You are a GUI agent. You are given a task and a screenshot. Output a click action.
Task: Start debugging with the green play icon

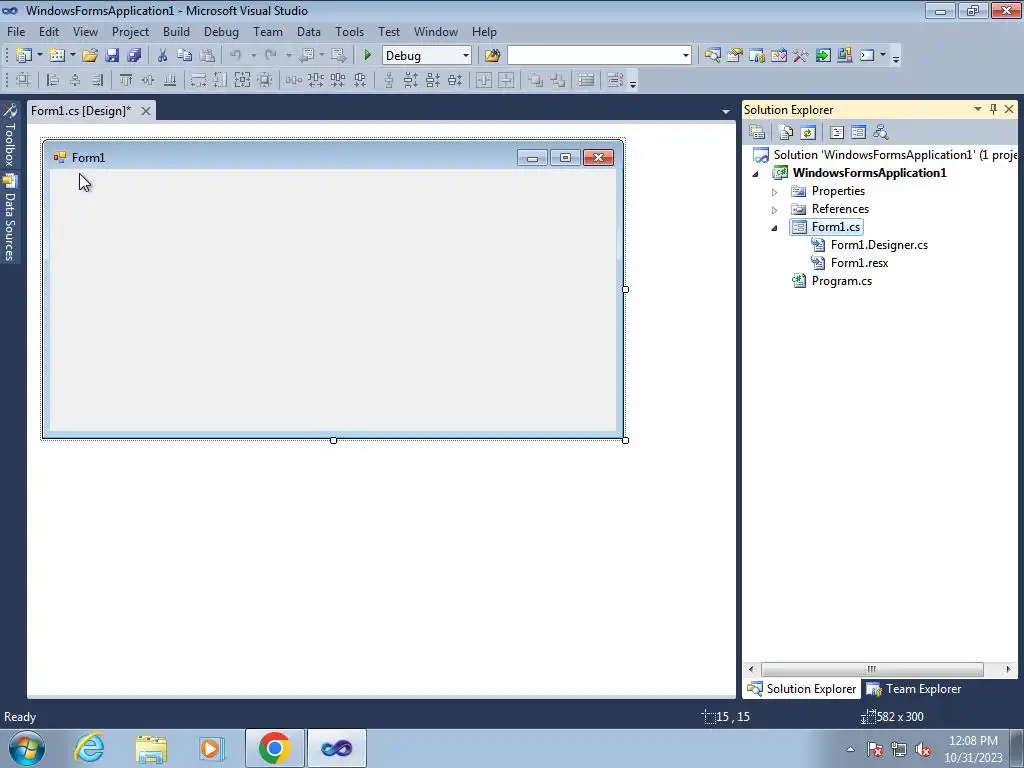[367, 56]
